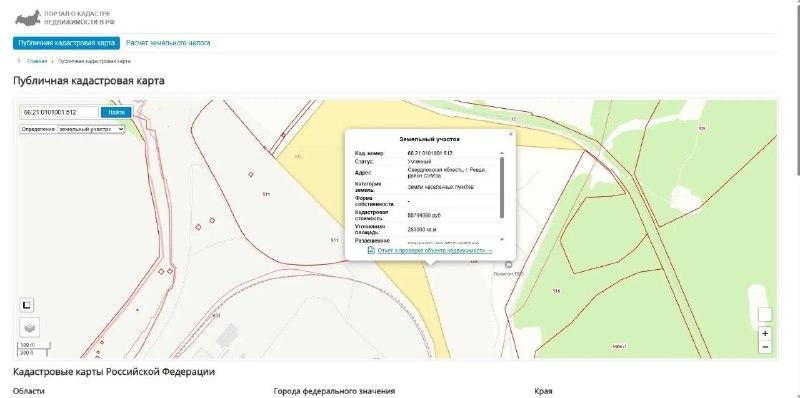Click the map scale bar showing 100 m
800x398 pixels.
pos(35,345)
